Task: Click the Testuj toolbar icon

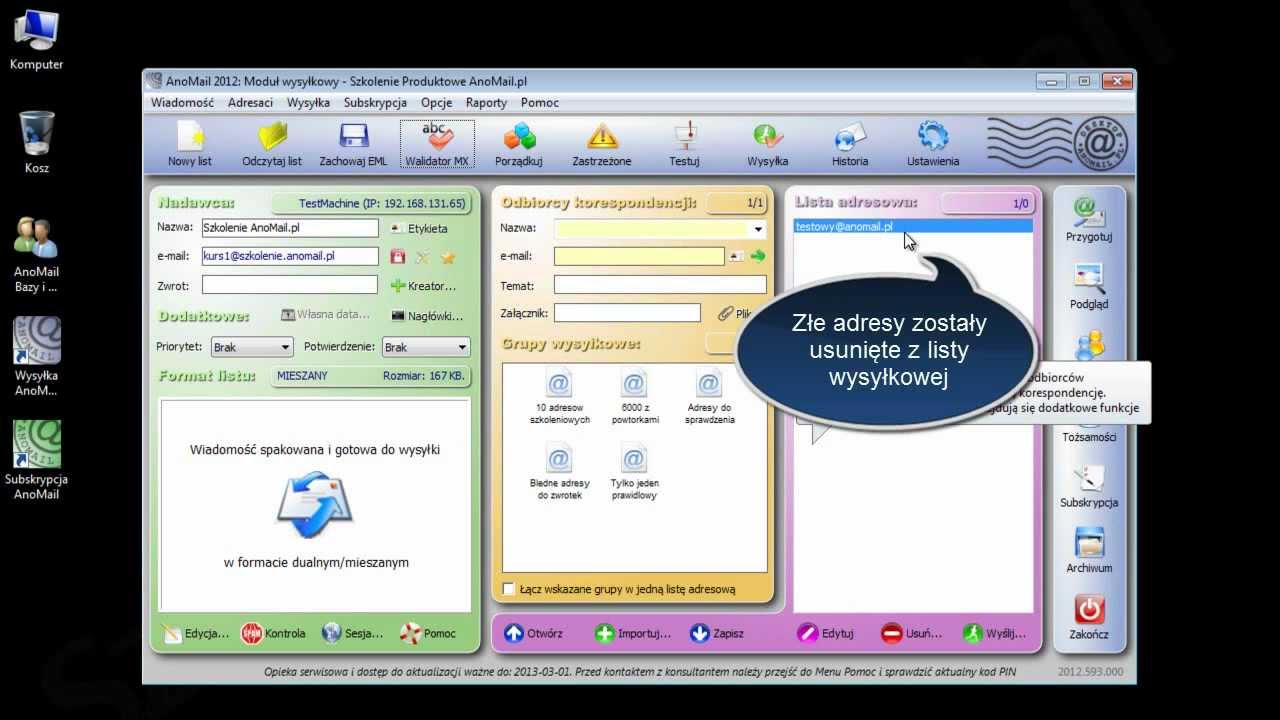Action: (684, 144)
